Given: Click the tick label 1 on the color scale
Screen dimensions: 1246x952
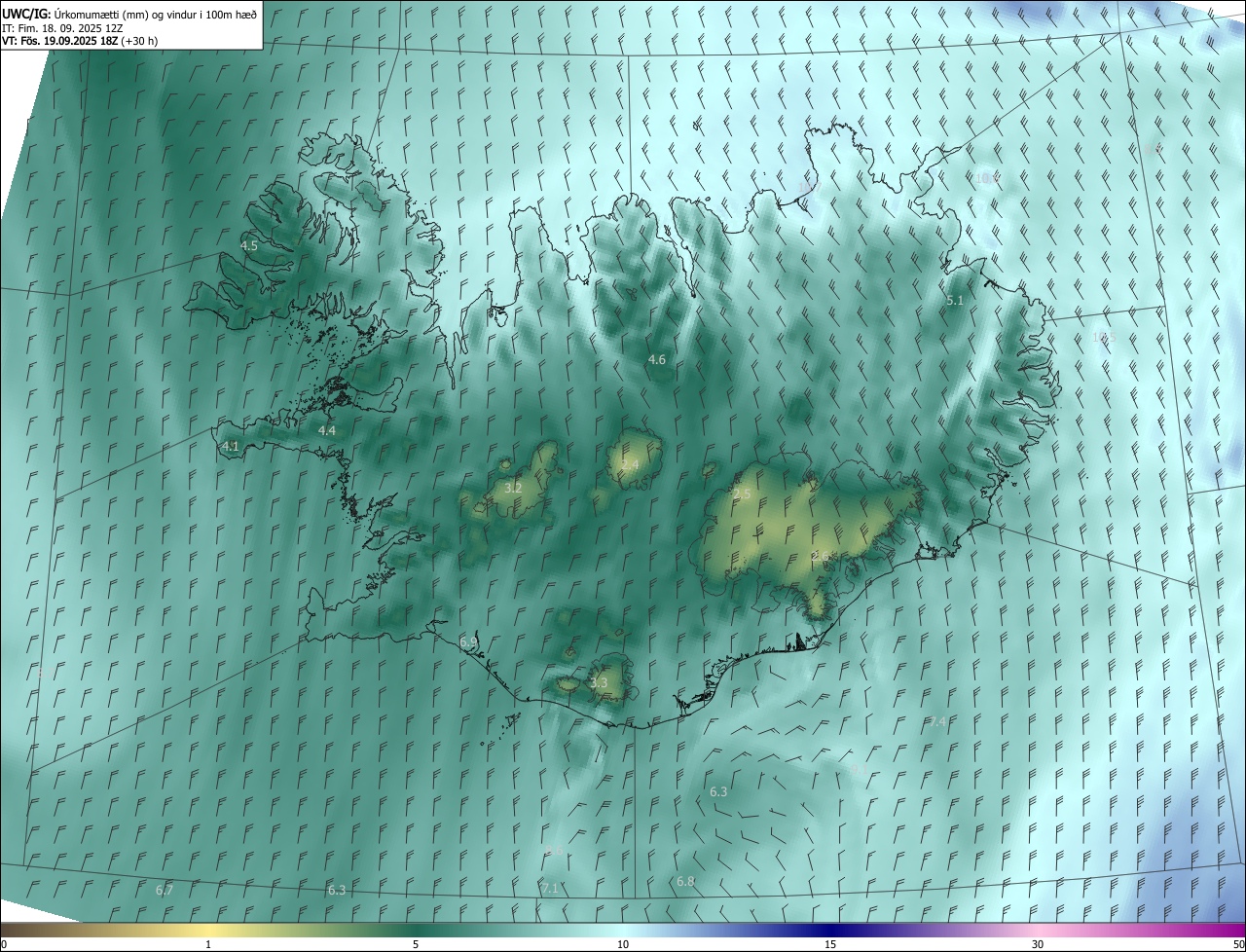Looking at the screenshot, I should (208, 944).
